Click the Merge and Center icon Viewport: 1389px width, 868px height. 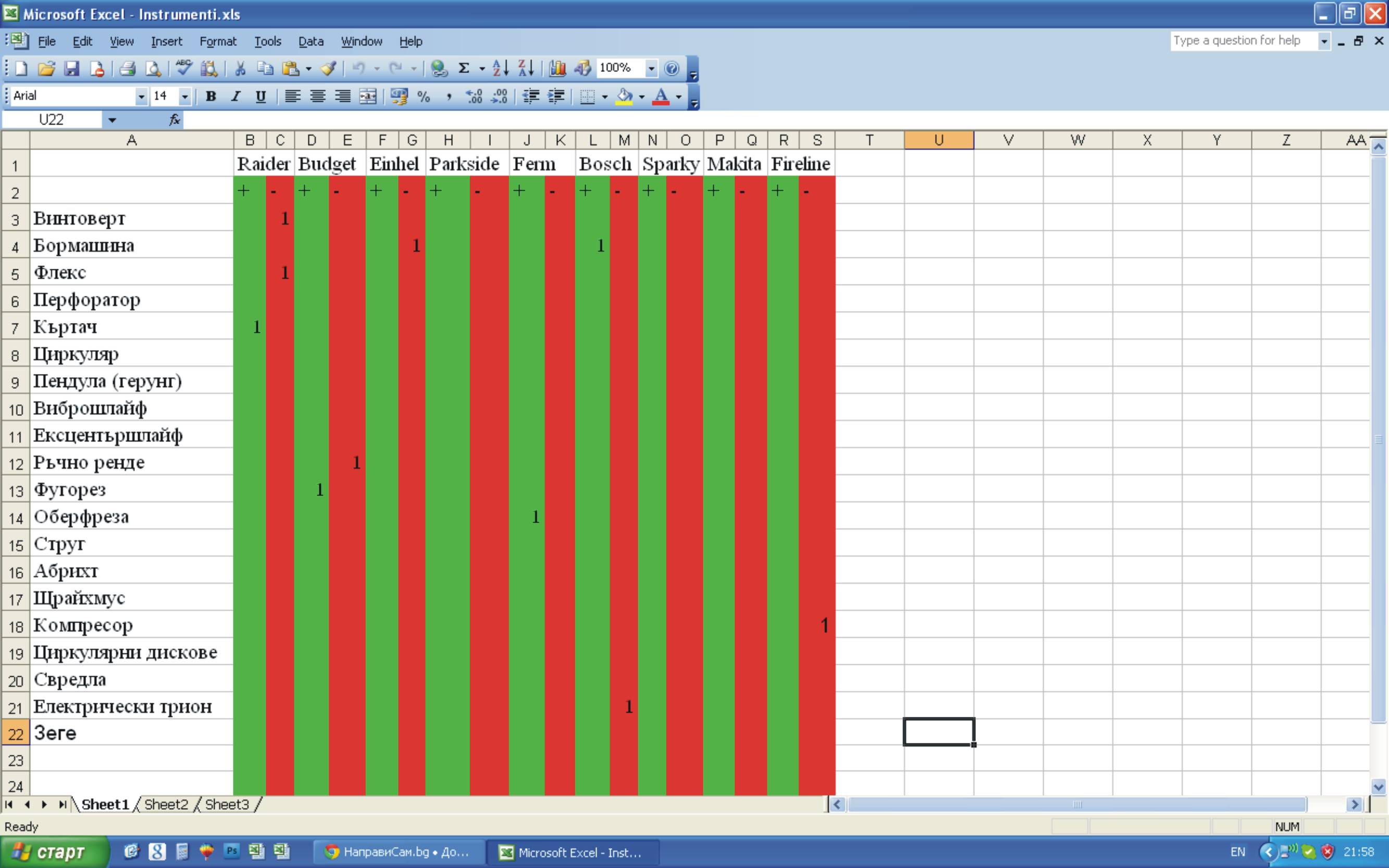click(368, 96)
